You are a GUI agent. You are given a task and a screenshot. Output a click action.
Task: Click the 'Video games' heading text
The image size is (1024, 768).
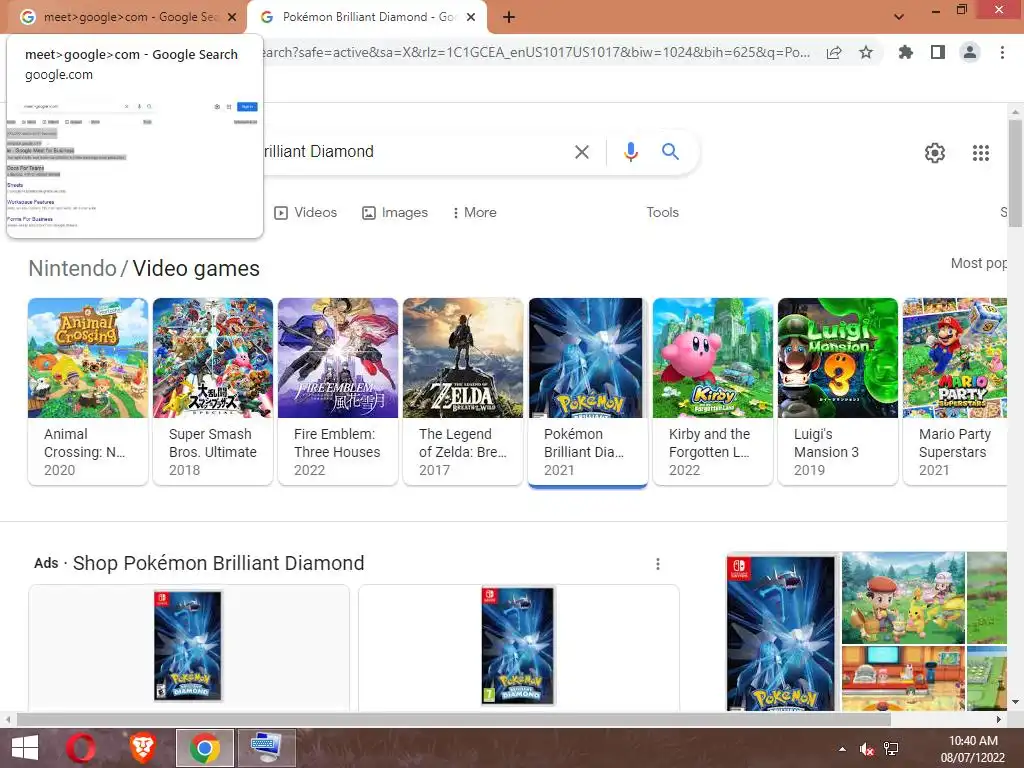point(196,268)
